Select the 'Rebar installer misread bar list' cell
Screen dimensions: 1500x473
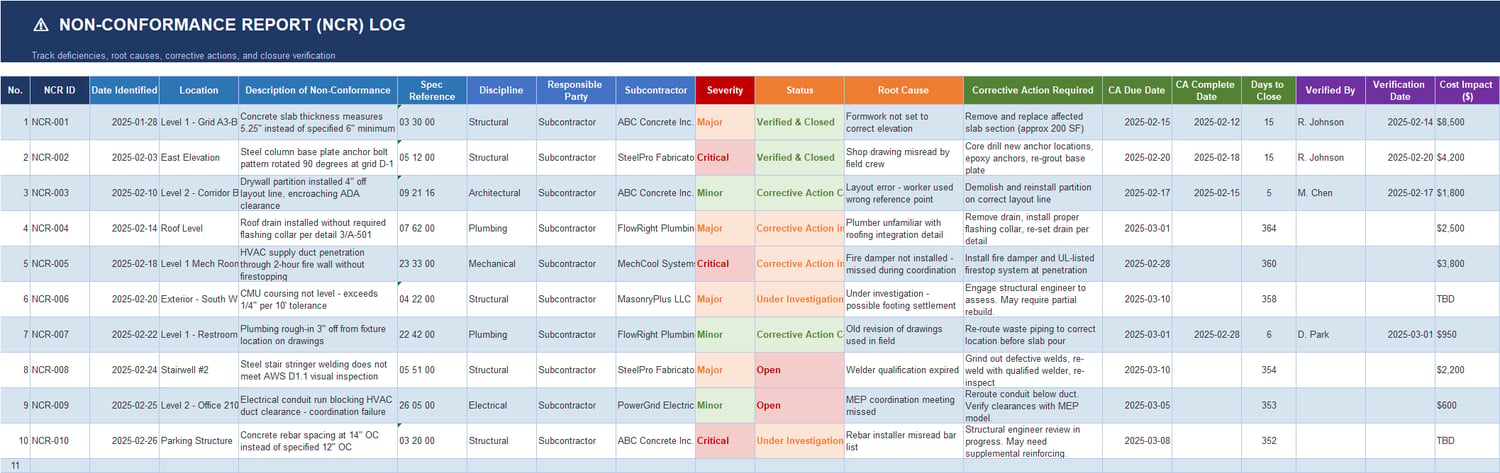coord(903,441)
